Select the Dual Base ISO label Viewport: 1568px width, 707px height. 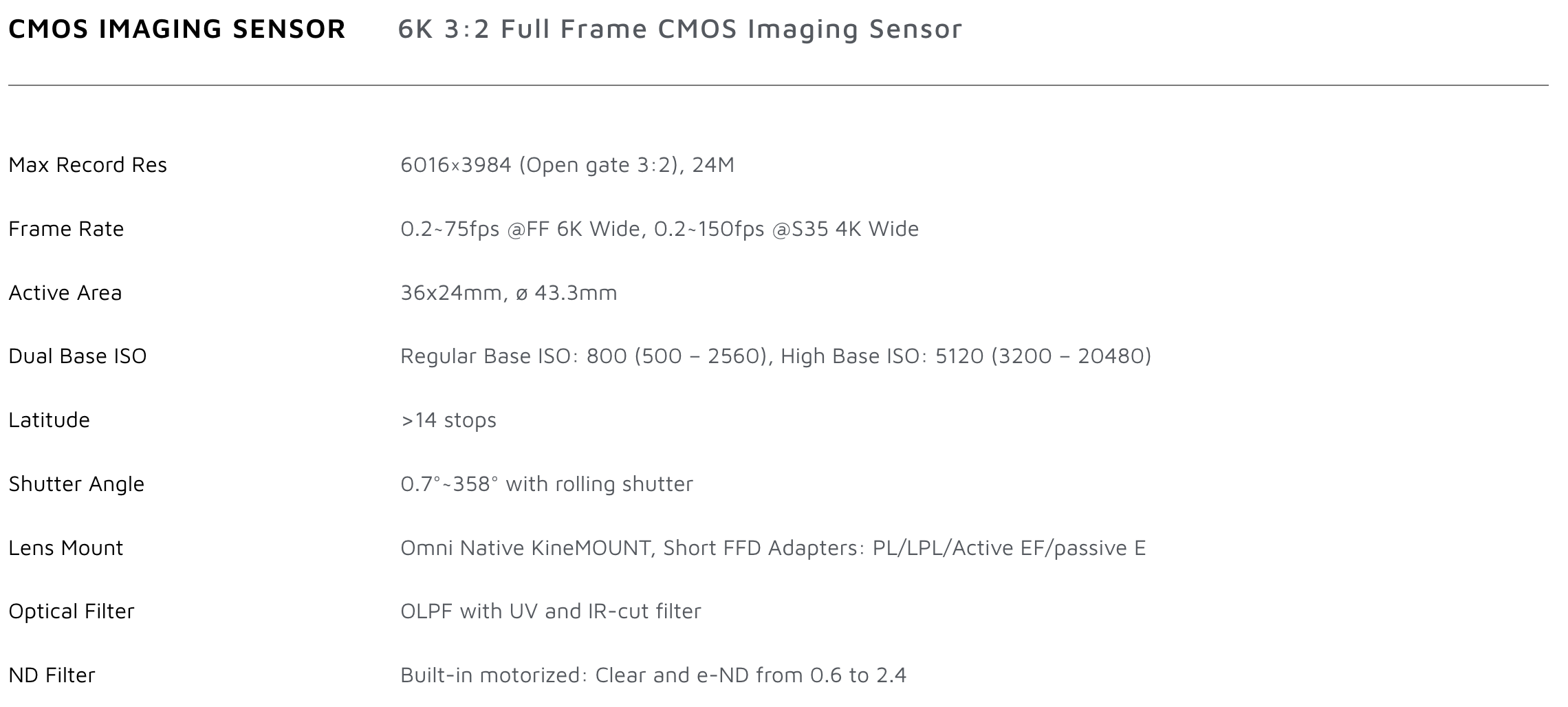coord(77,356)
